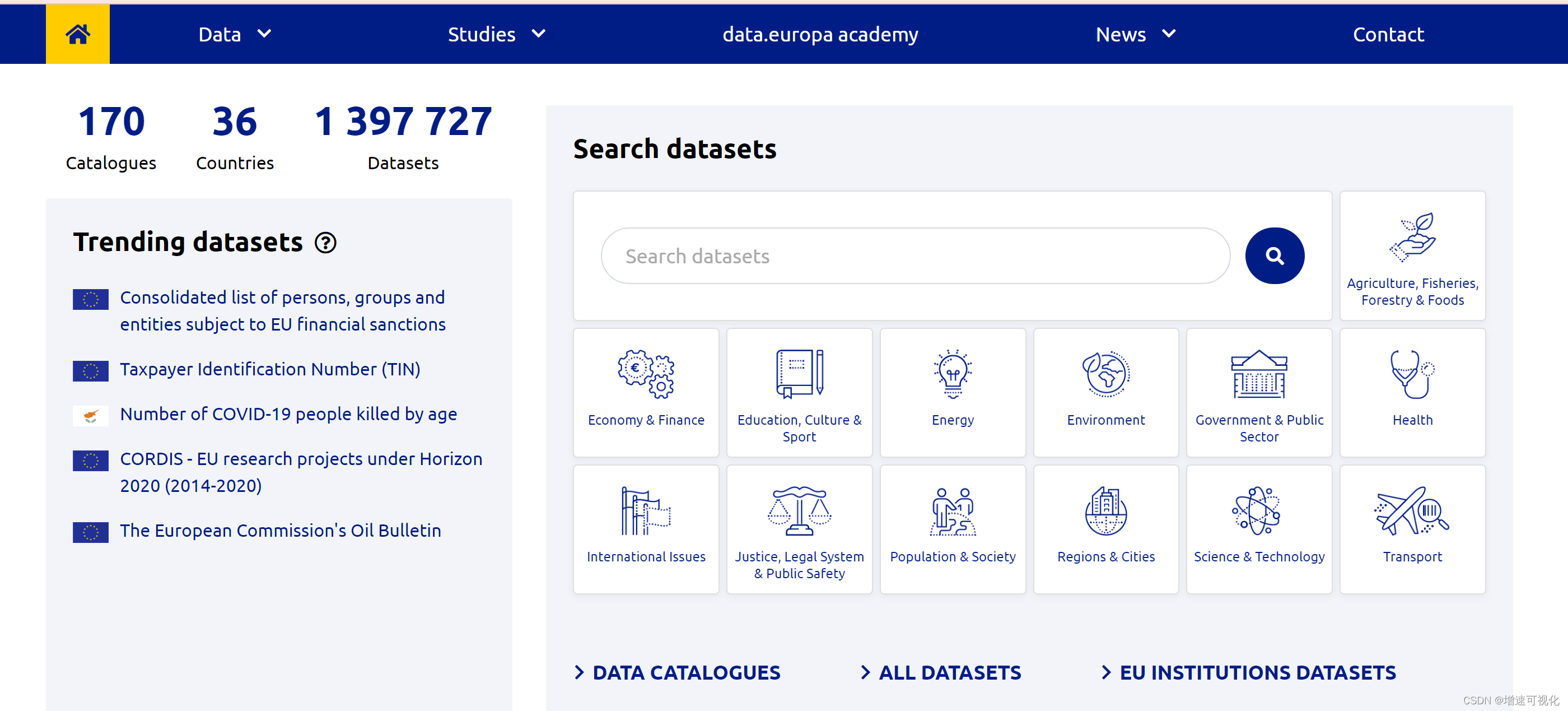This screenshot has height=711, width=1568.
Task: Expand the News dropdown menu
Action: click(x=1135, y=34)
